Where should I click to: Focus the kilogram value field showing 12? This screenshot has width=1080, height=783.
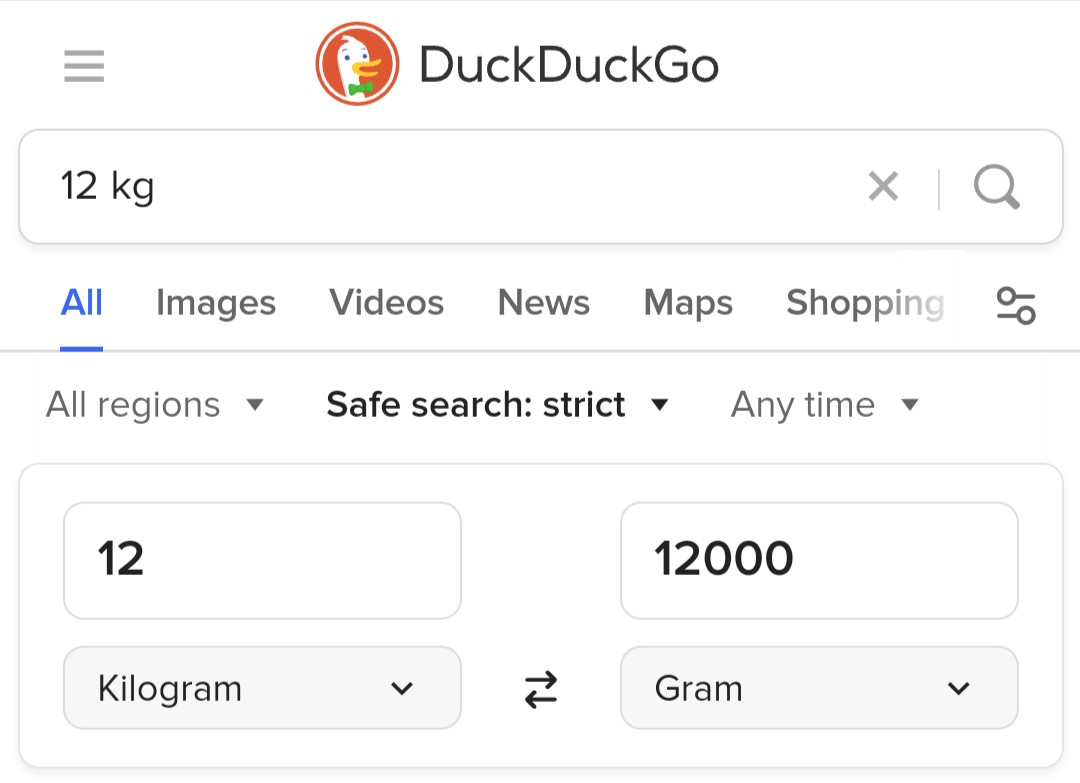[262, 560]
